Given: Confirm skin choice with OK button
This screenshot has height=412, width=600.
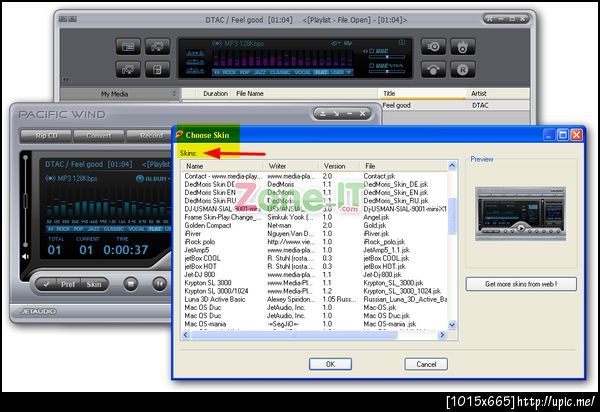Looking at the screenshot, I should 330,364.
